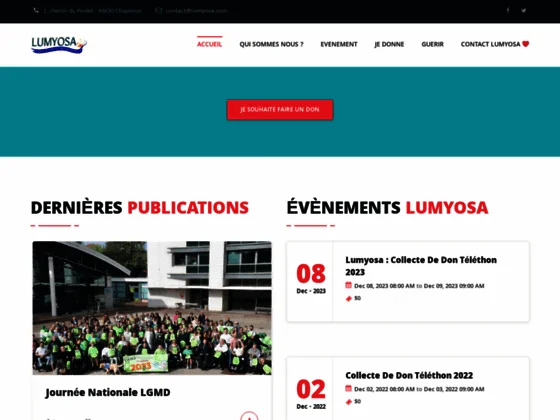
Task: Click the red heart icon beside Contact Lumyosa
Action: 525,44
